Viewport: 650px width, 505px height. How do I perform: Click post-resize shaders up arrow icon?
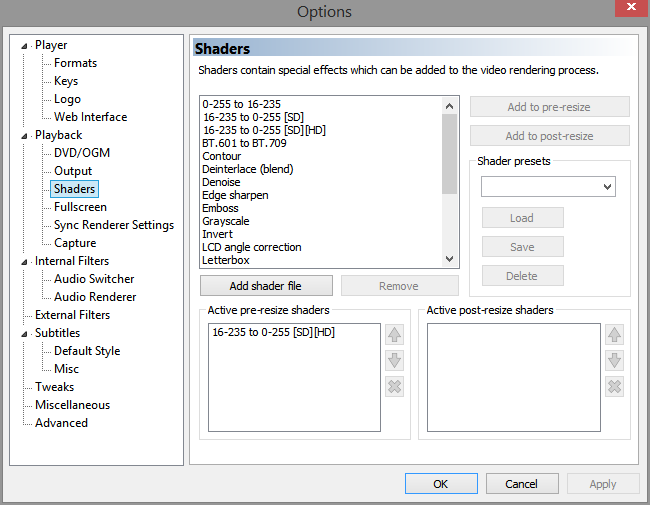tap(614, 335)
